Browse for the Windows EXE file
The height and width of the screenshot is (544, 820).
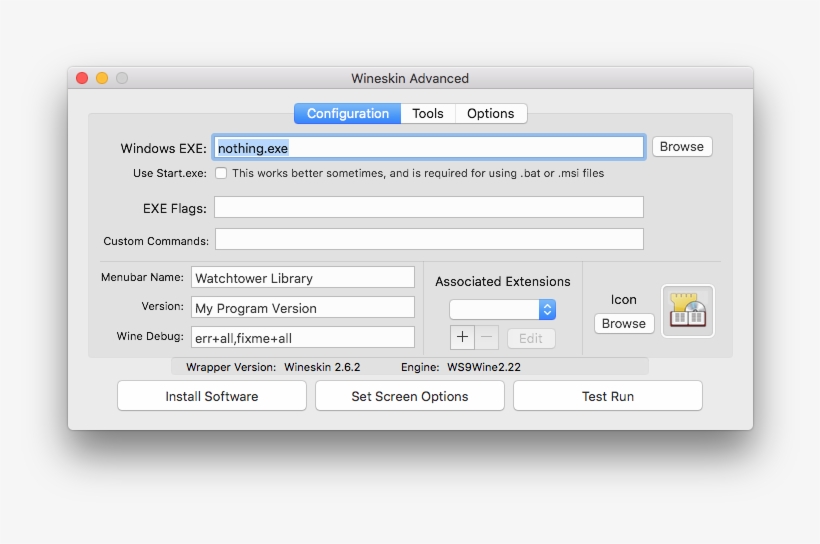click(681, 146)
